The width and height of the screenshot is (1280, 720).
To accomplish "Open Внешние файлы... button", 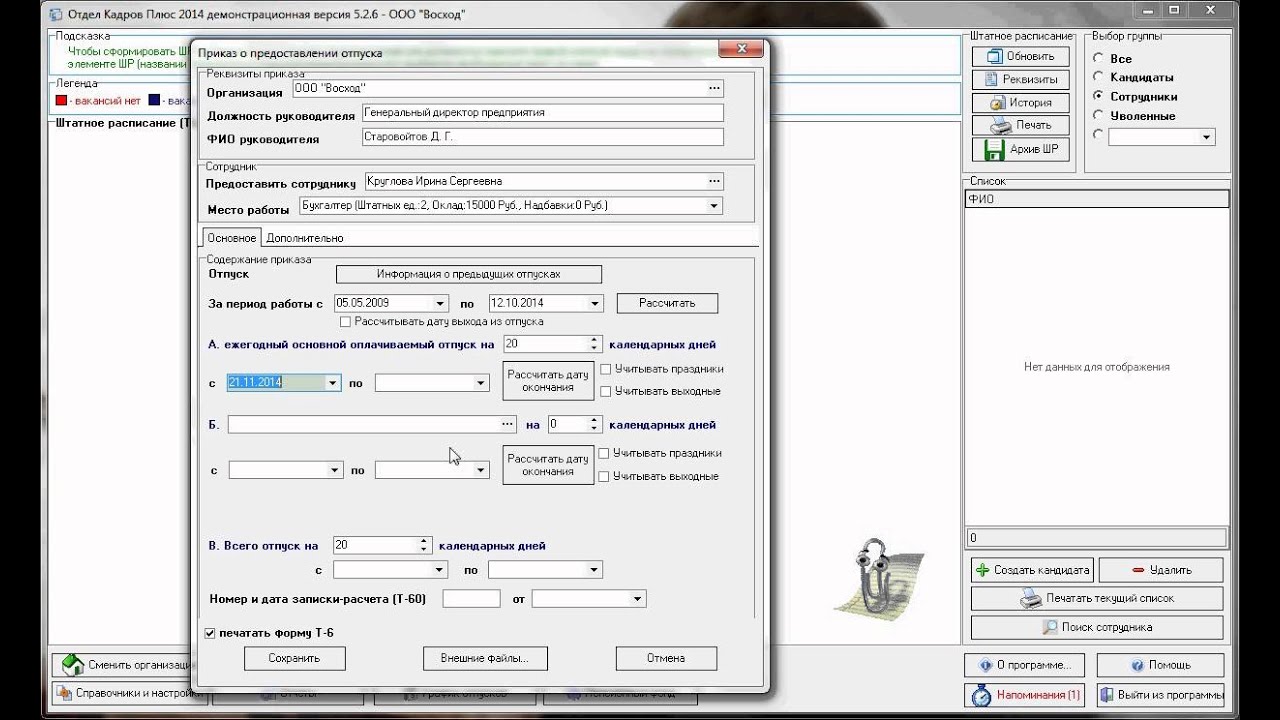I will [485, 658].
